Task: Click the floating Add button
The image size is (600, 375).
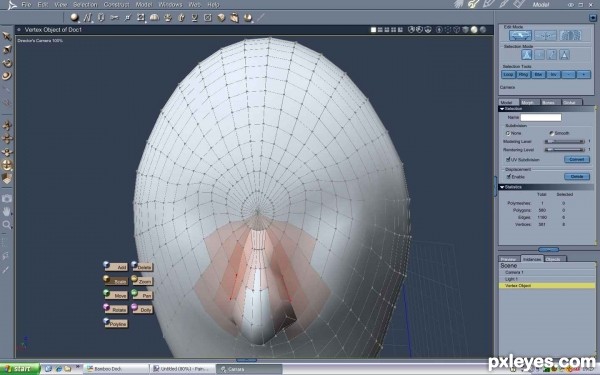Action: [116, 267]
